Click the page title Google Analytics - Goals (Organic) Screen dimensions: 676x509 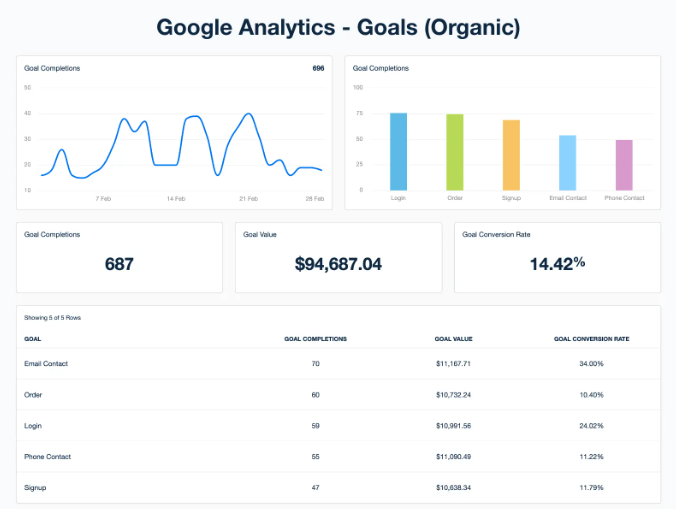click(338, 28)
